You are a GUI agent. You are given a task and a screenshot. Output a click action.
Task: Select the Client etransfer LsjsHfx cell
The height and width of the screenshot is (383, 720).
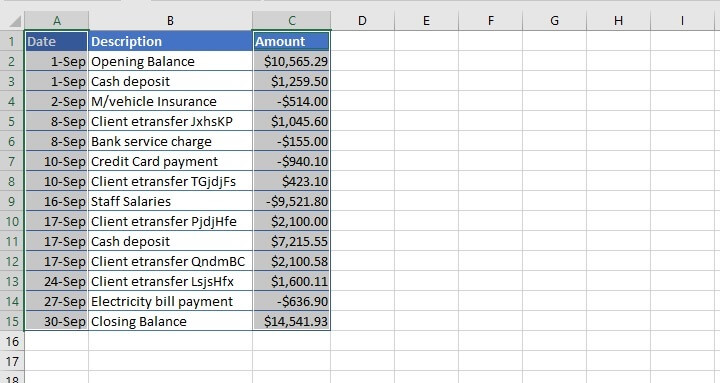170,282
